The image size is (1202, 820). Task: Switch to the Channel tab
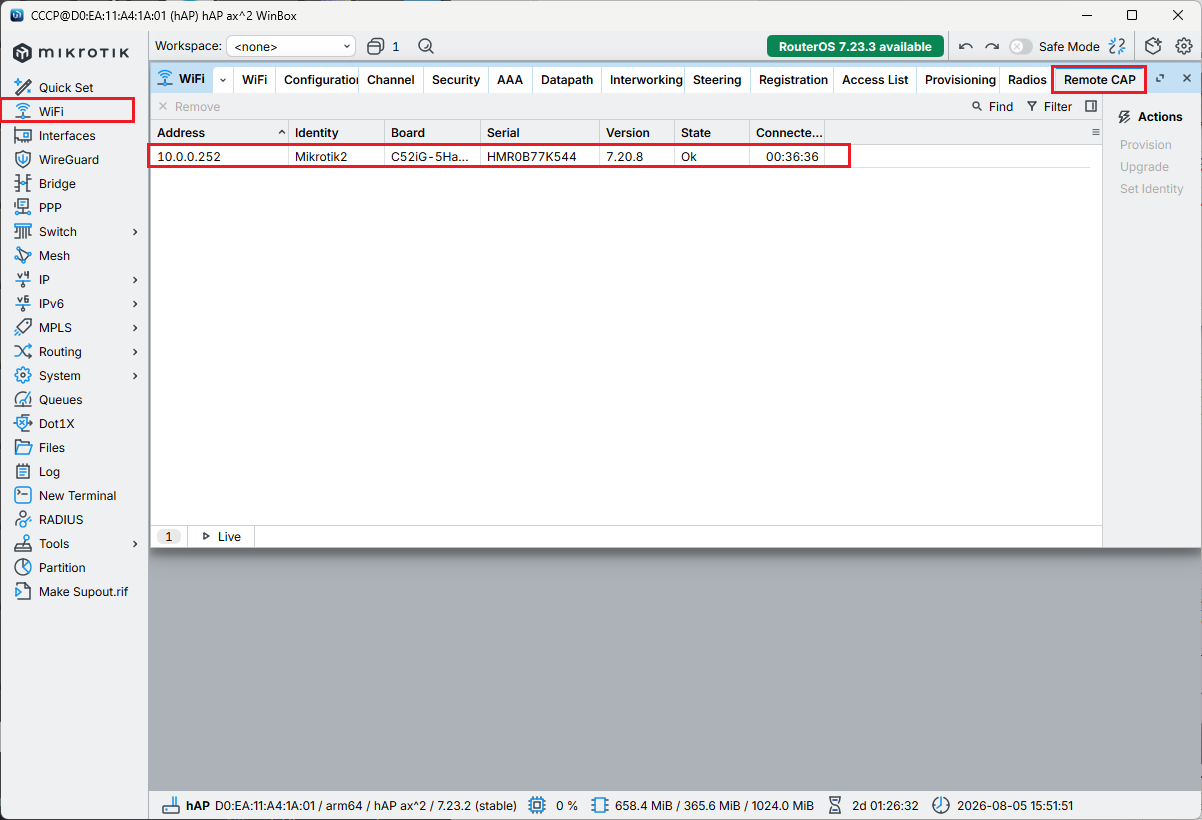(391, 79)
